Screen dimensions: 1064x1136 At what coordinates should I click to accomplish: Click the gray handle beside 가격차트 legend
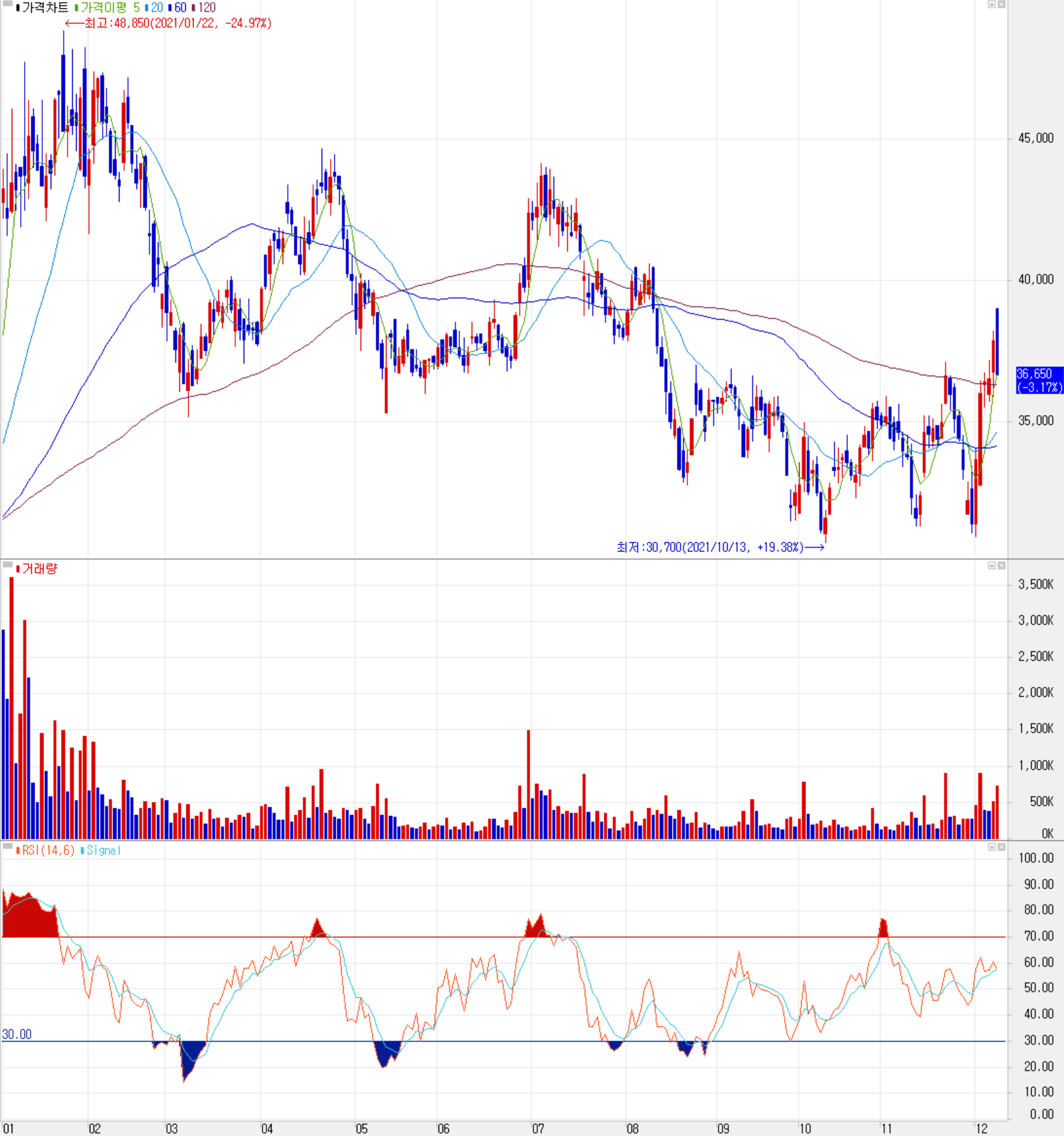8,4
